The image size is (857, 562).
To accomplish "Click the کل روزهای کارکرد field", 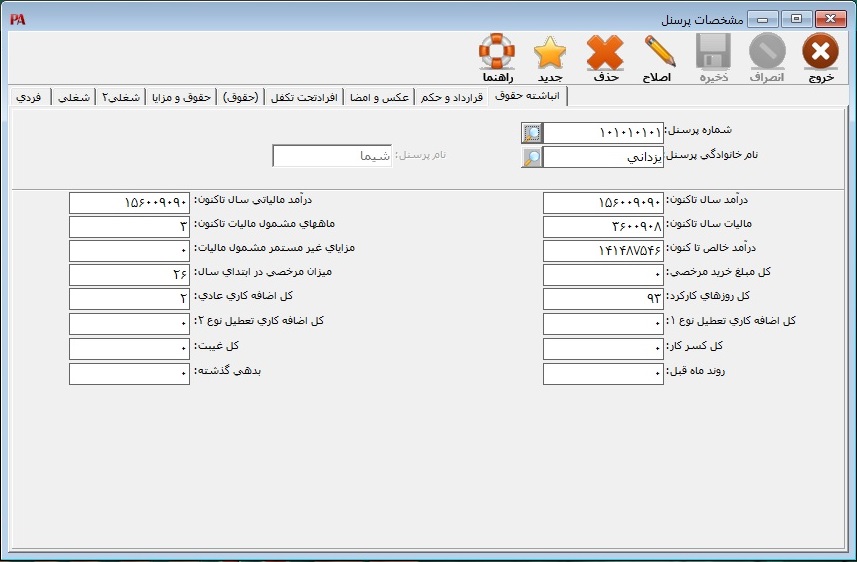I will pyautogui.click(x=603, y=299).
